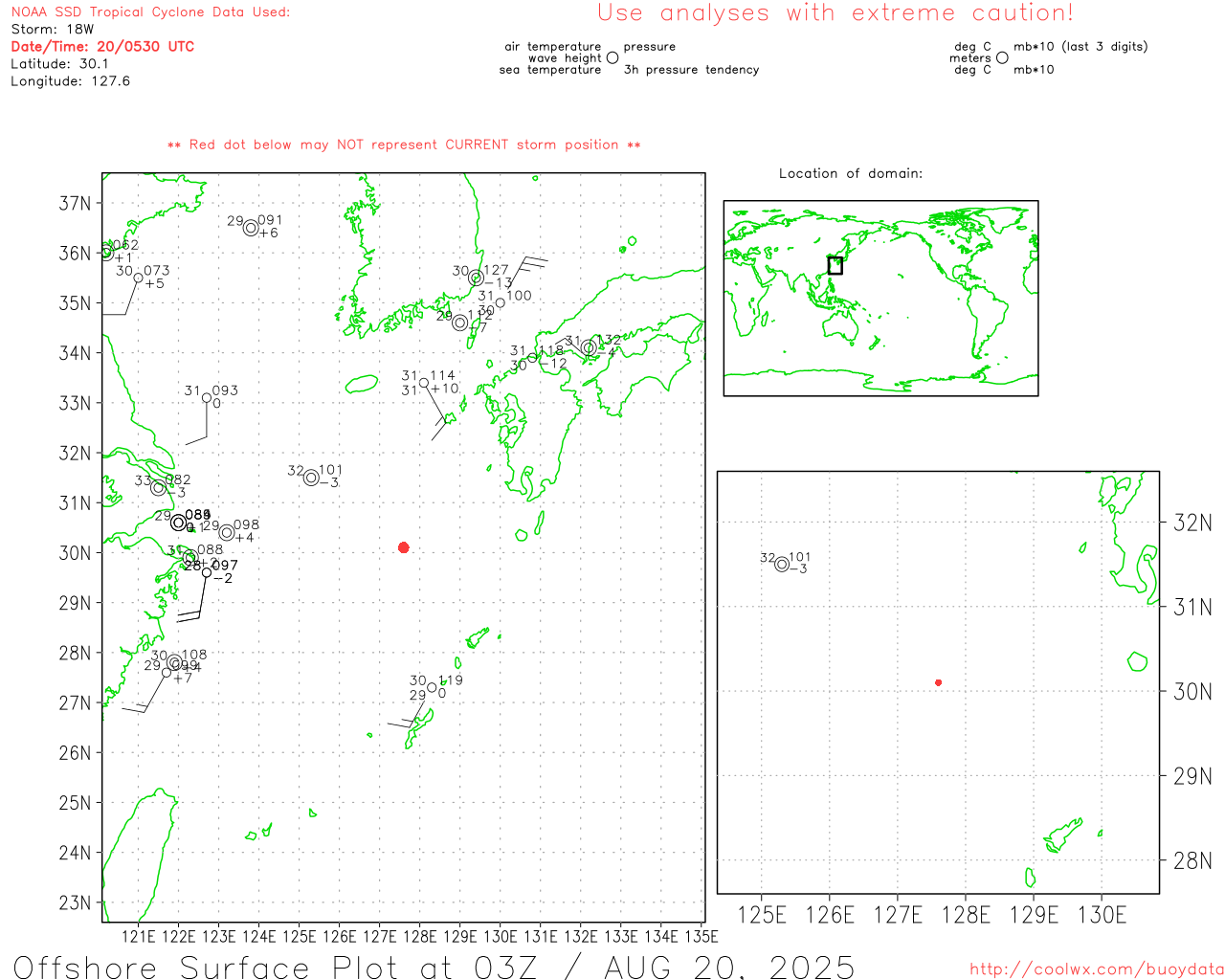Click the 'mb*10 (last 3 digits)' legend text
This screenshot has width=1225, height=980.
(1080, 46)
